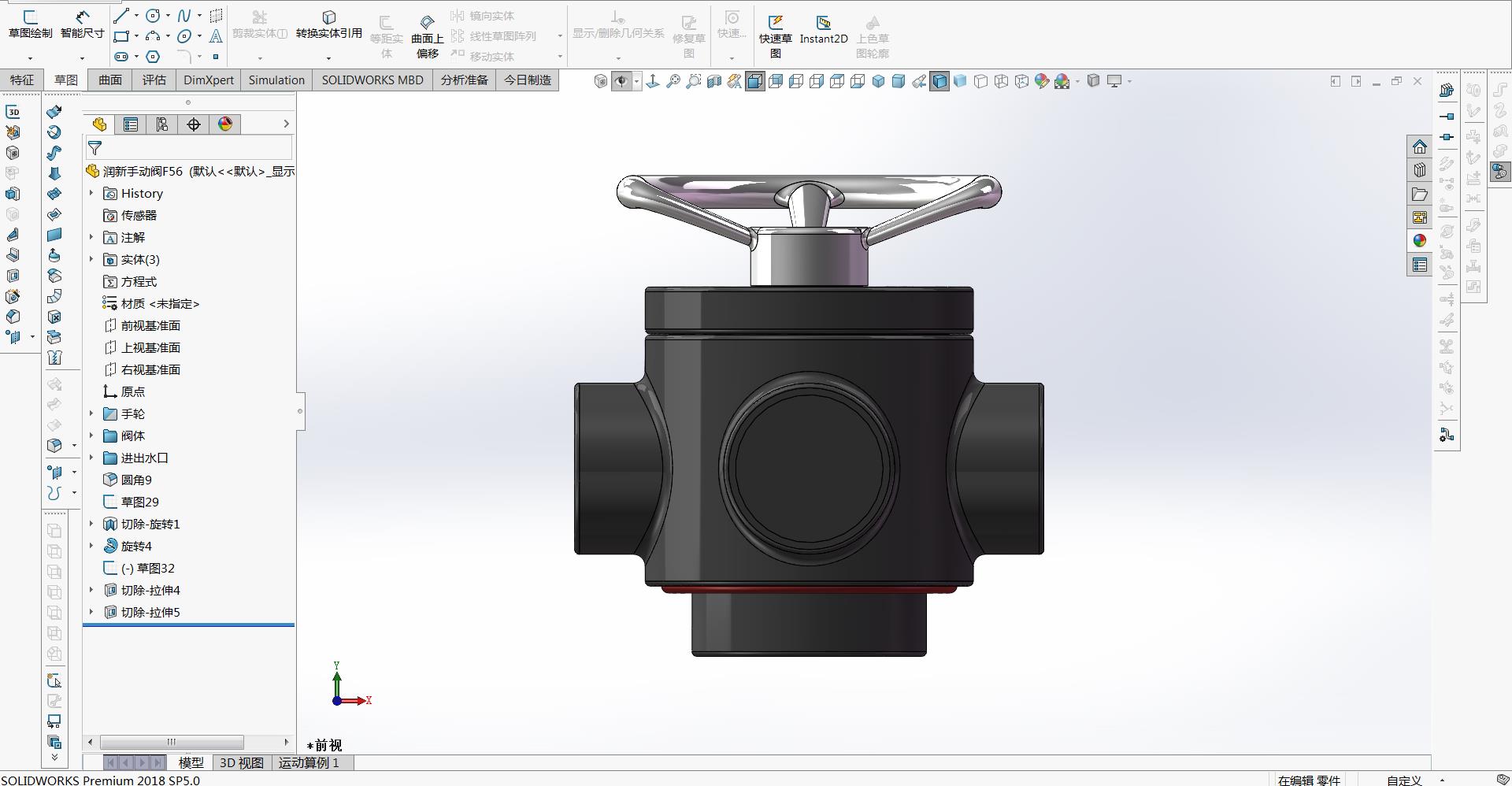Switch to the Simulation ribbon tab
1512x786 pixels.
(276, 80)
